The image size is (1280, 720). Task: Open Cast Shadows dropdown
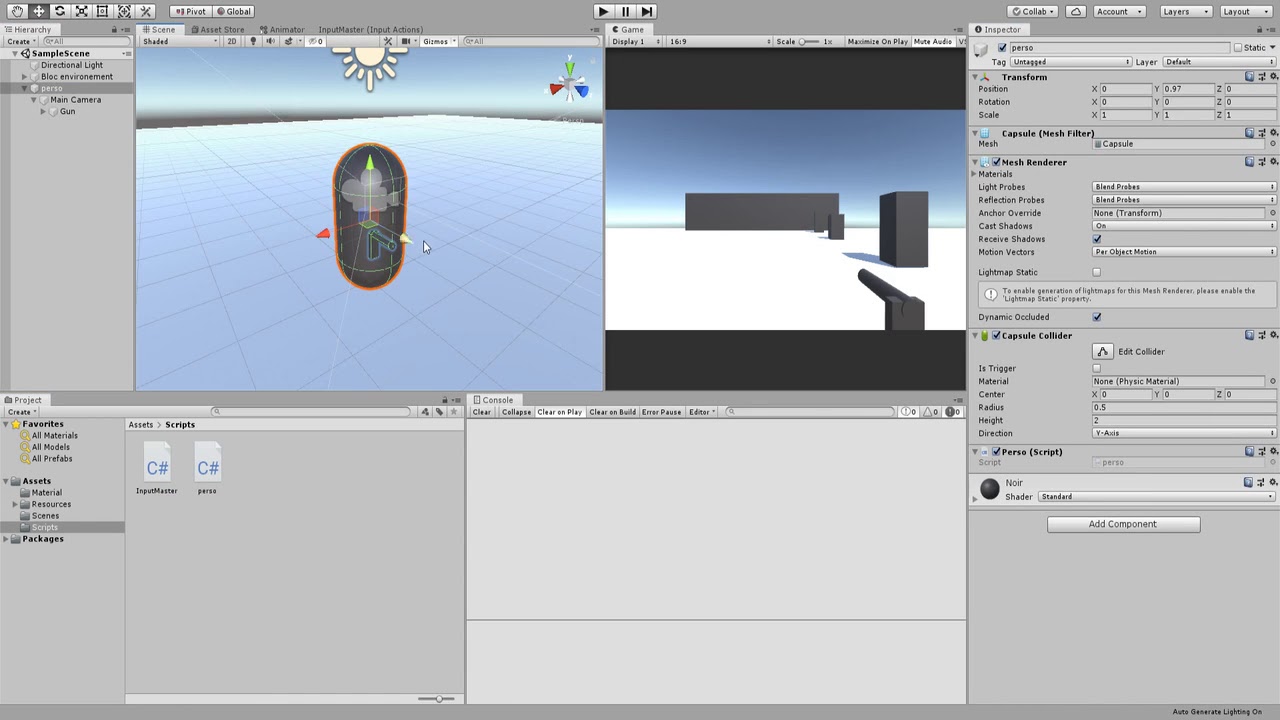tap(1184, 226)
